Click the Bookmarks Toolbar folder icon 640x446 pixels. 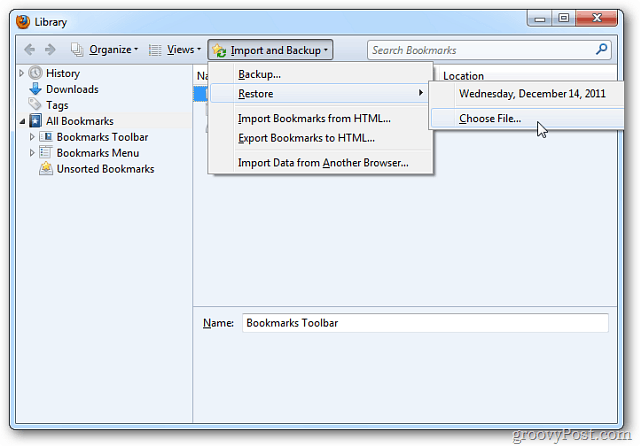46,137
